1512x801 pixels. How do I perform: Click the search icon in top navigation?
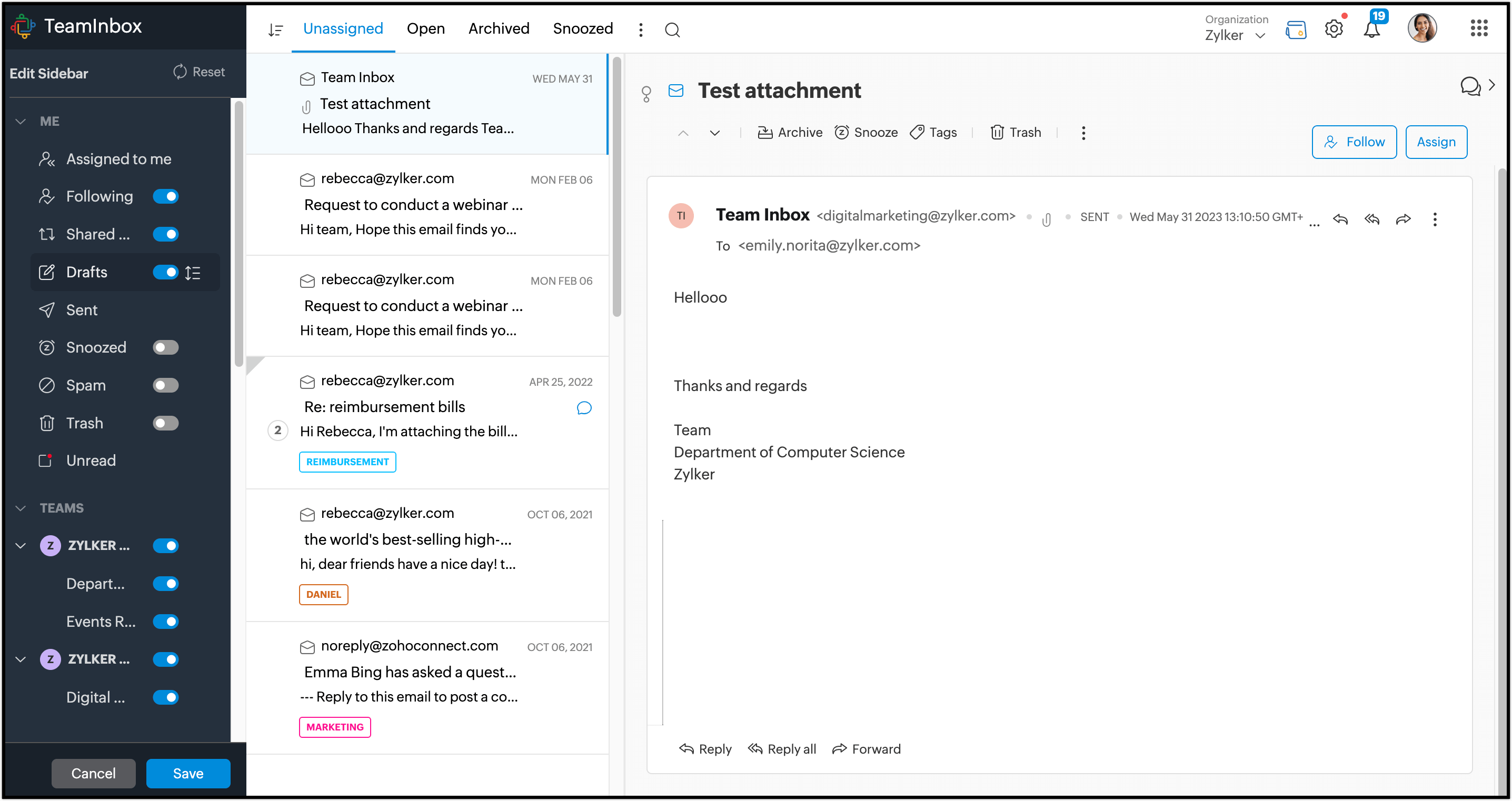[x=673, y=28]
